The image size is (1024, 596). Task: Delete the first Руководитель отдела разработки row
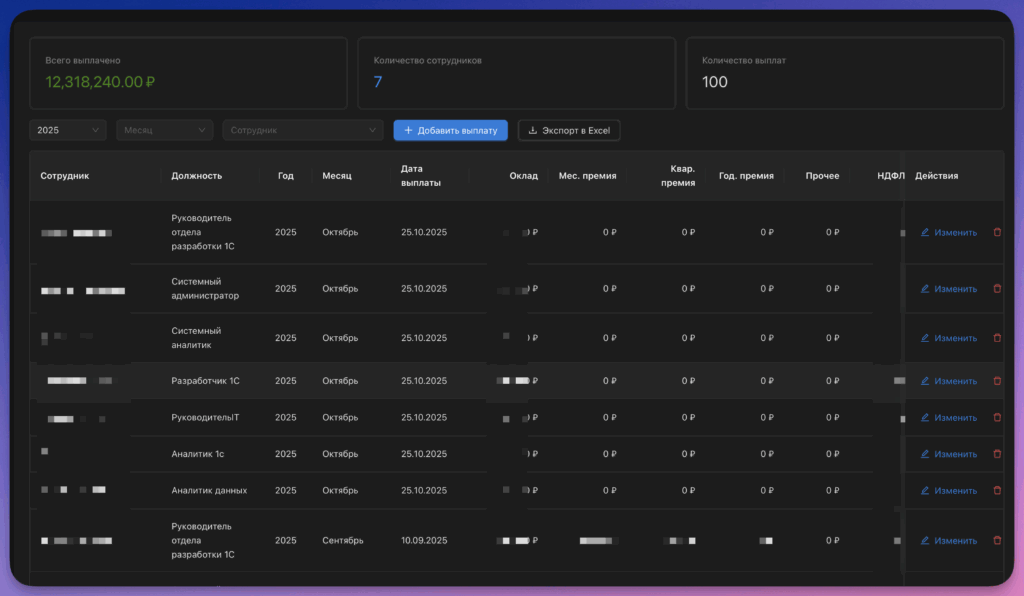(x=997, y=232)
